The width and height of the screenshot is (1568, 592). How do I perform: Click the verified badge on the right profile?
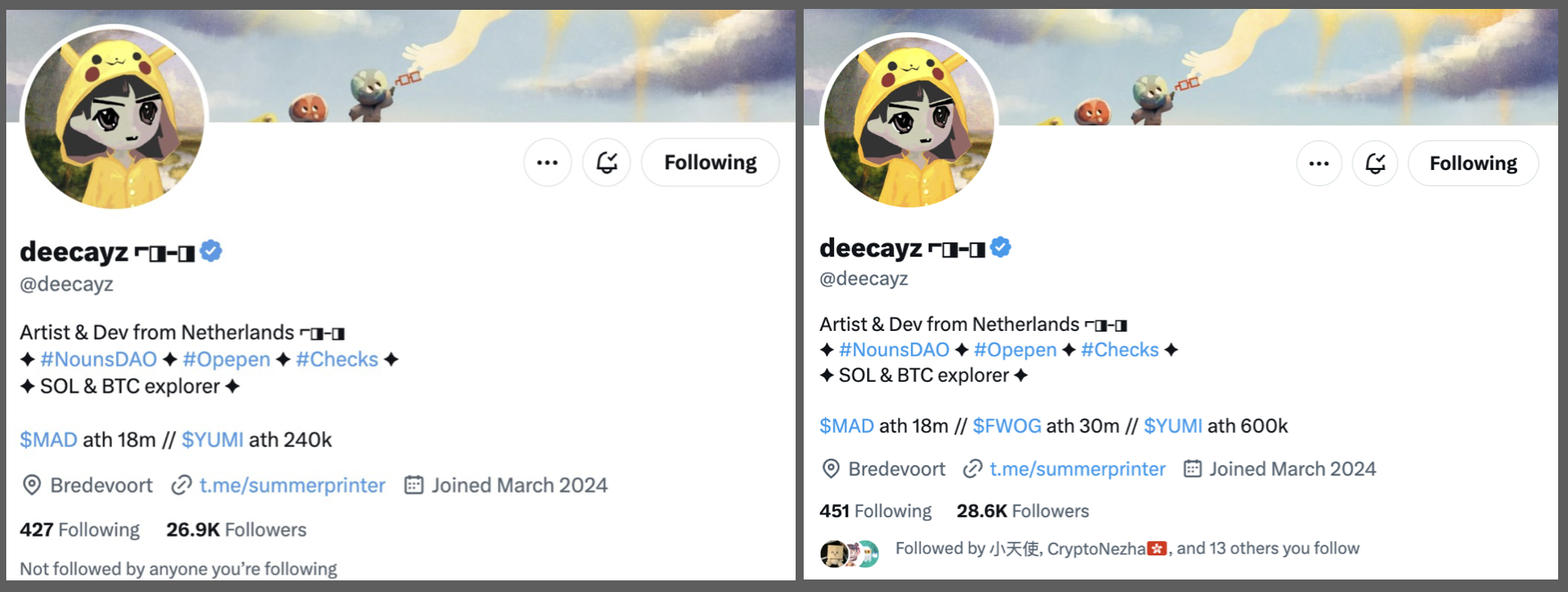pos(1000,247)
